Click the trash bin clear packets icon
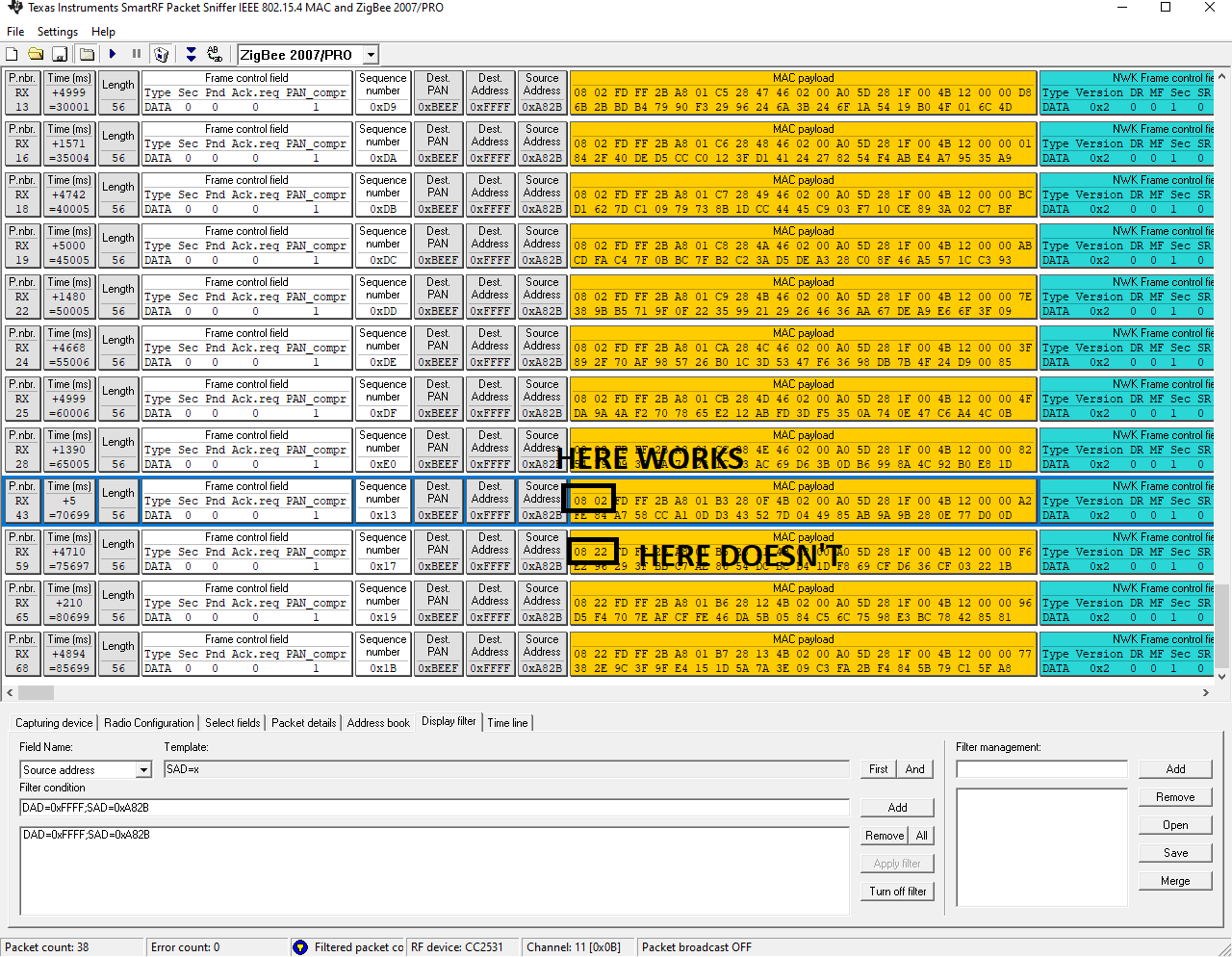1232x957 pixels. (x=162, y=55)
